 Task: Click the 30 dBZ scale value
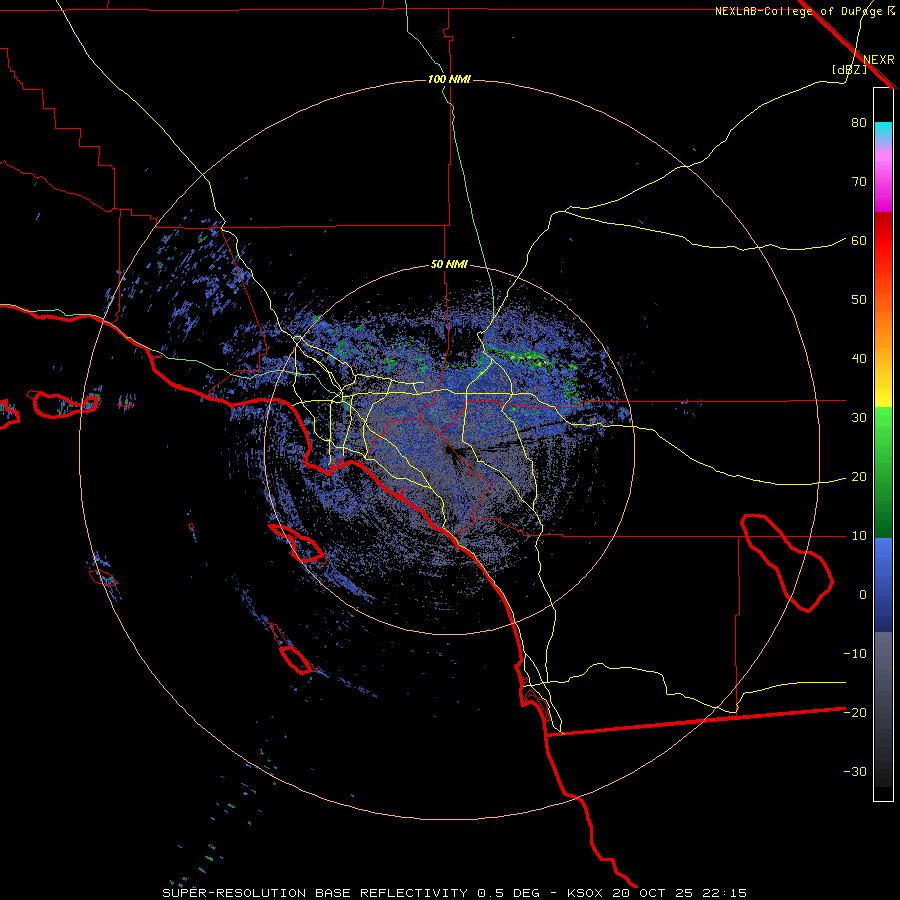pyautogui.click(x=859, y=418)
